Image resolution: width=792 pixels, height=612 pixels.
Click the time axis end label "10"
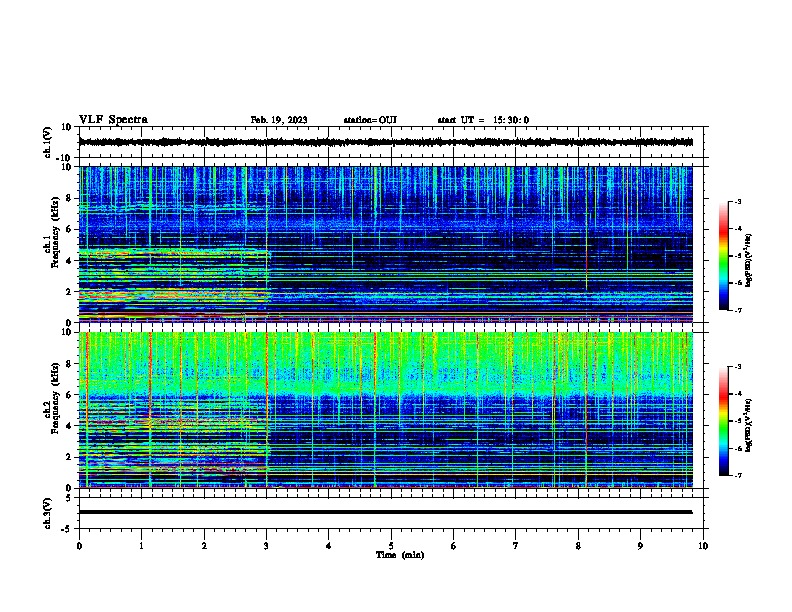[703, 546]
